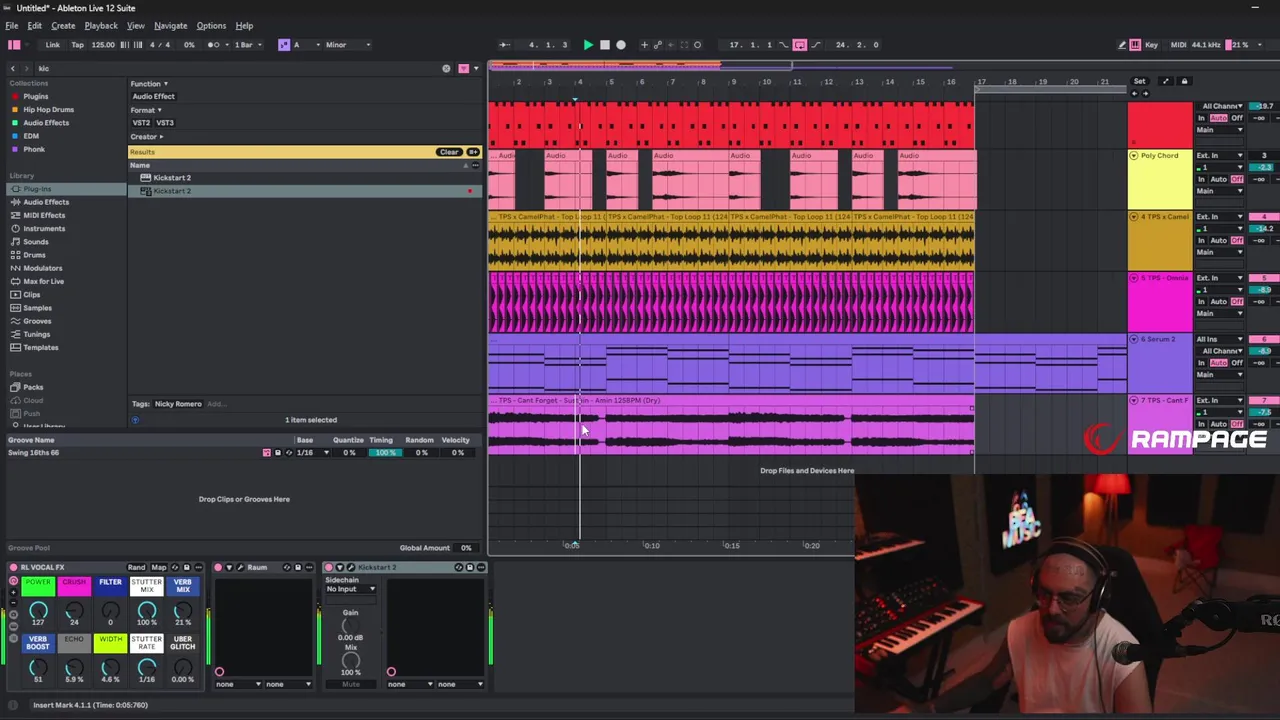Collapse the Format filter group
The height and width of the screenshot is (720, 1280).
pos(146,110)
